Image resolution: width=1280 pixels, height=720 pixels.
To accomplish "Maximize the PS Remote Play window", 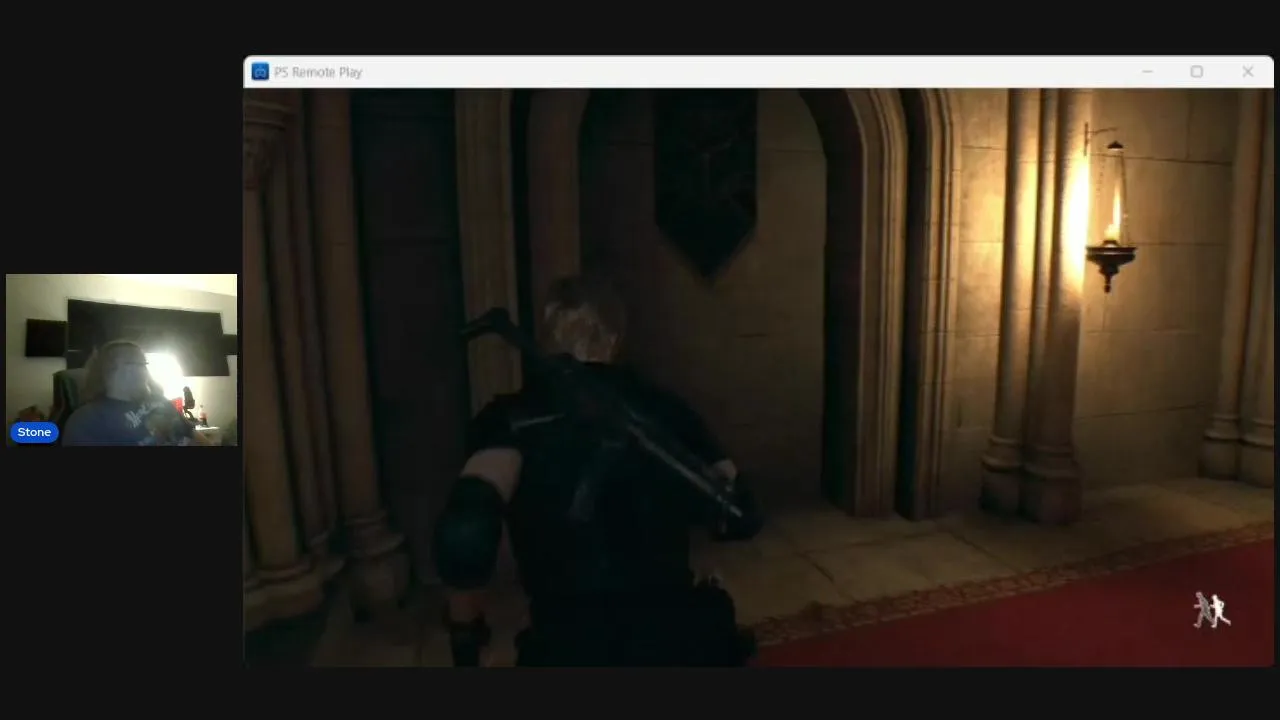I will coord(1197,72).
